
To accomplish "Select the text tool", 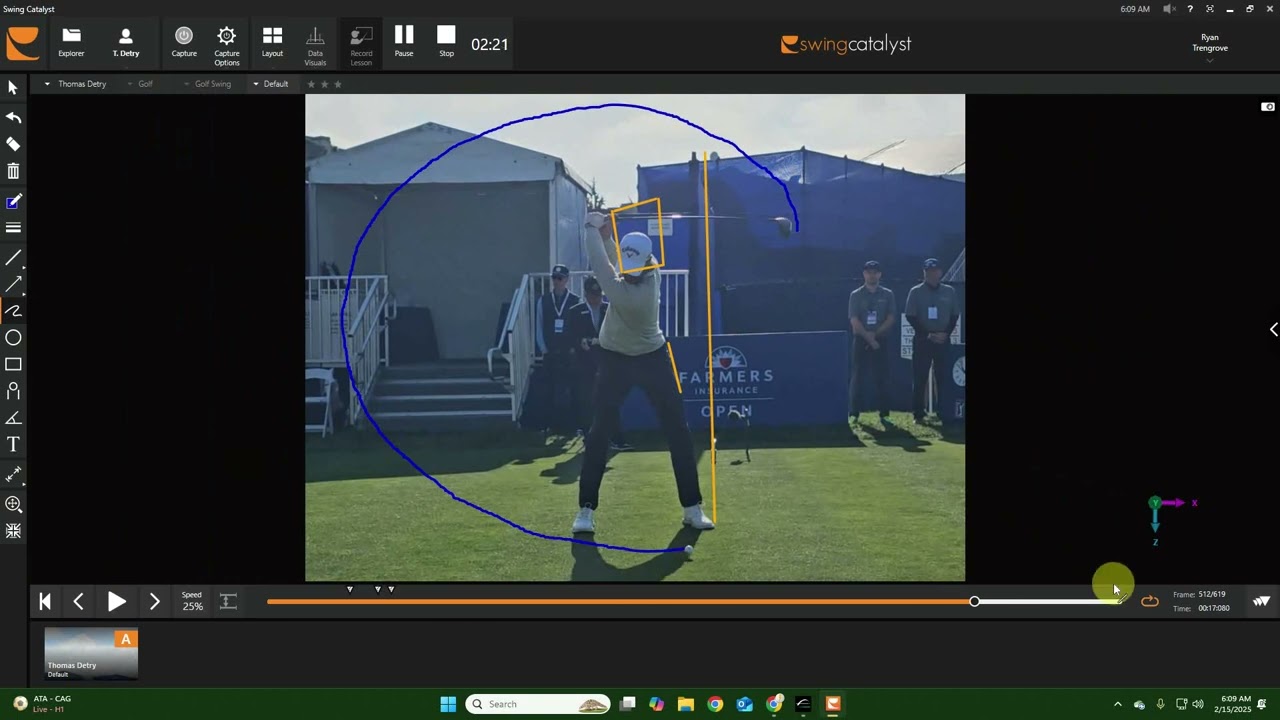I will click(x=13, y=444).
